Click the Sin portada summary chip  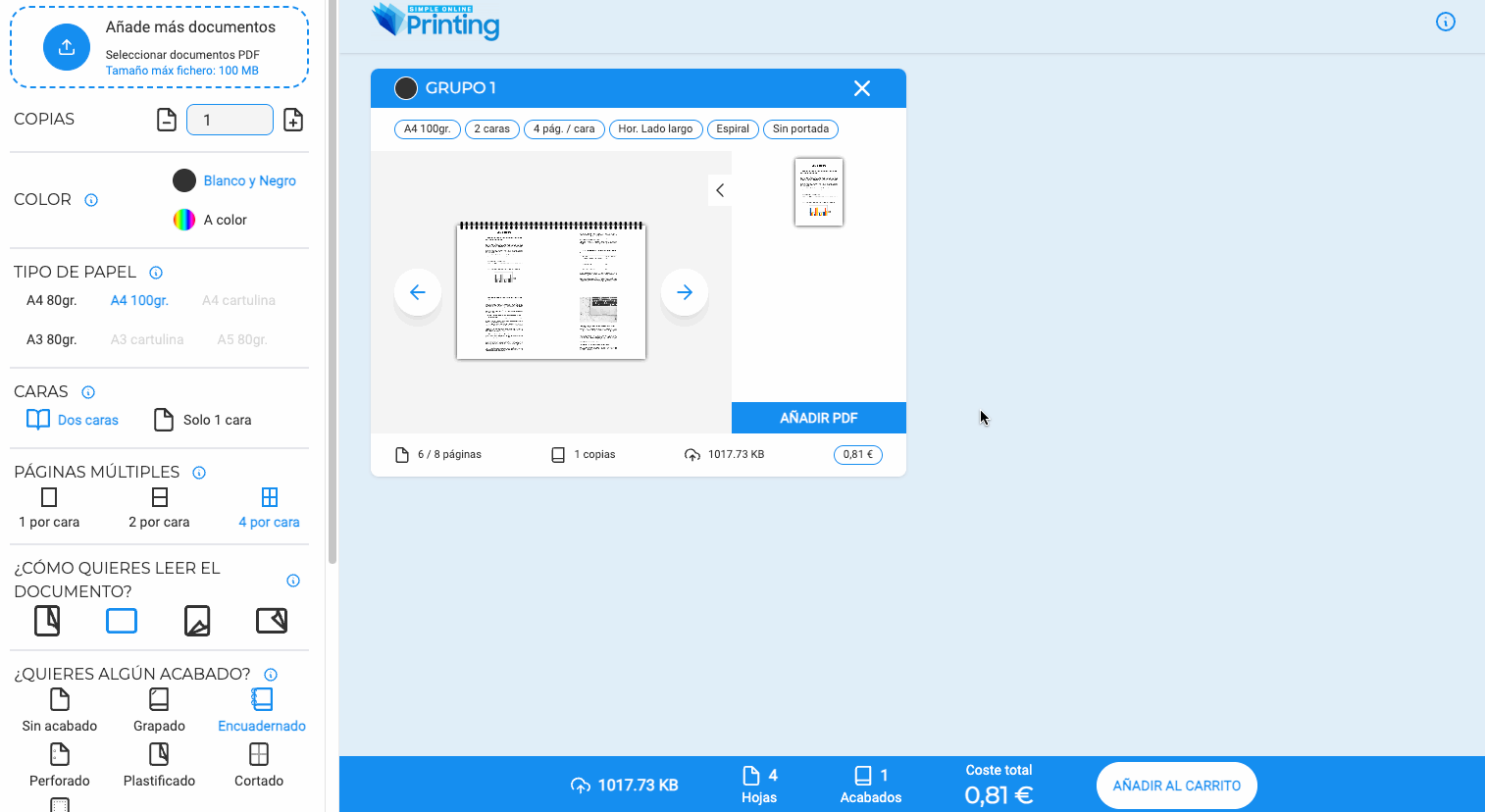coord(800,129)
